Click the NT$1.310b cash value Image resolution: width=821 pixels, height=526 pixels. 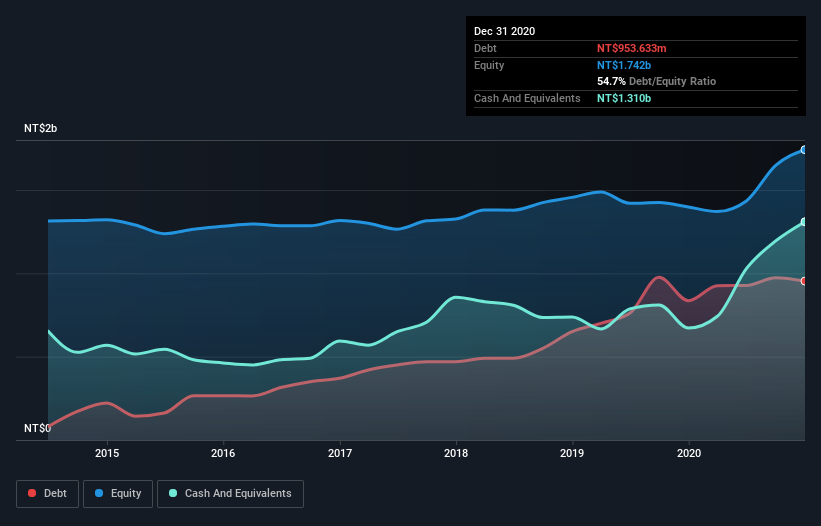(624, 98)
